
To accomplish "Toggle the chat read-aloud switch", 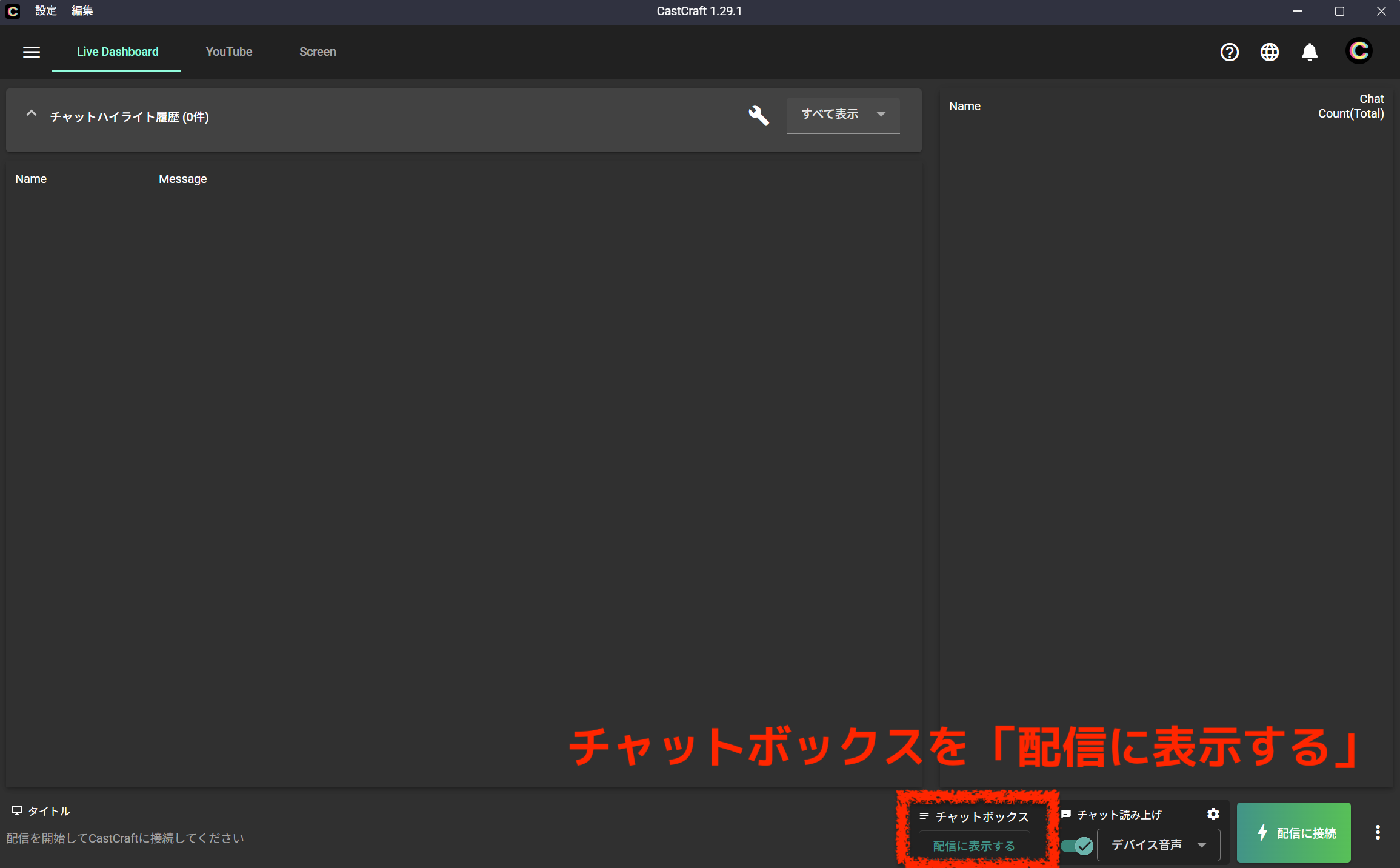I will 1077,845.
